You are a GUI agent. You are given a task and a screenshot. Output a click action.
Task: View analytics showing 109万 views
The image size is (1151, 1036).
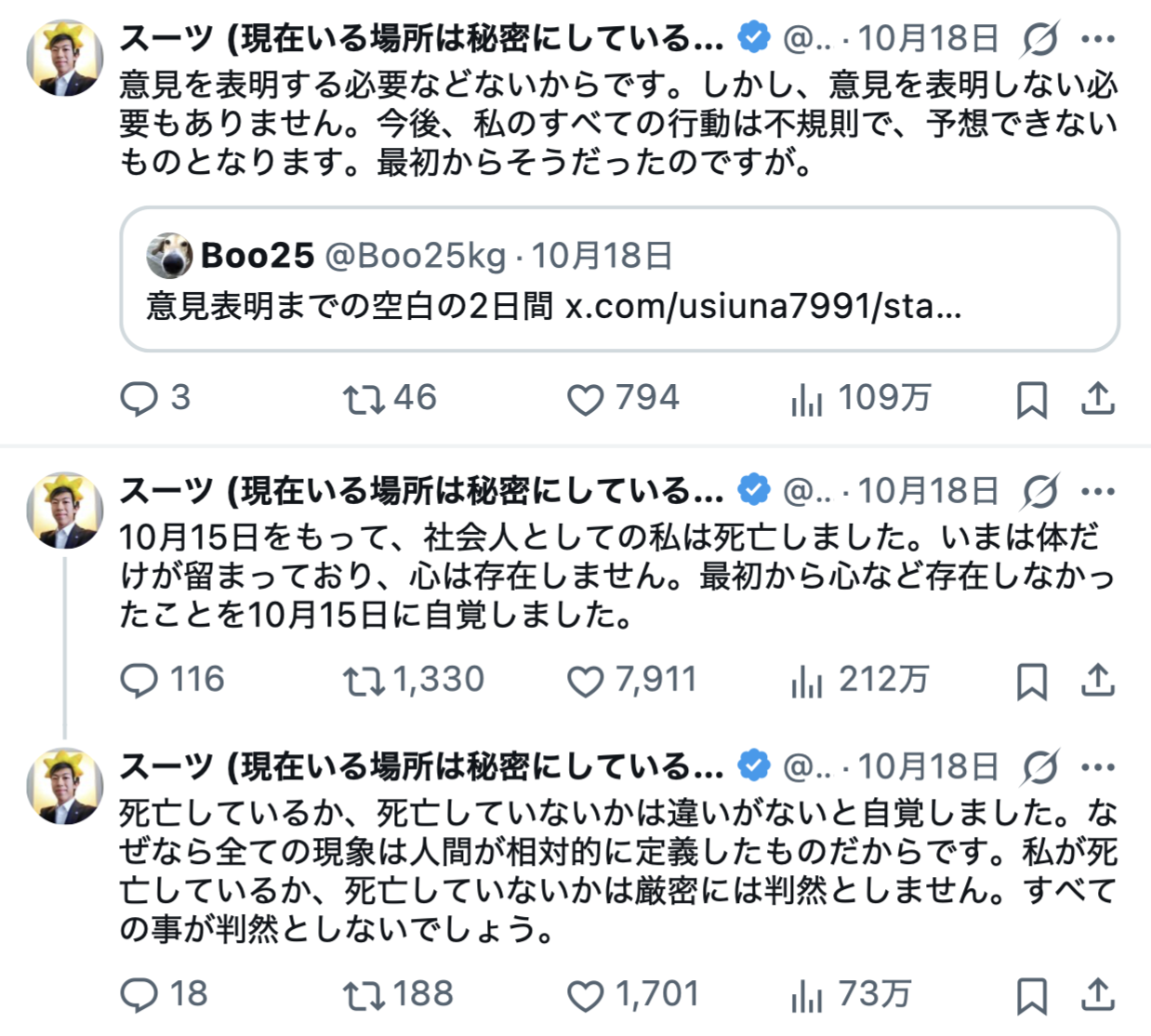pyautogui.click(x=807, y=400)
